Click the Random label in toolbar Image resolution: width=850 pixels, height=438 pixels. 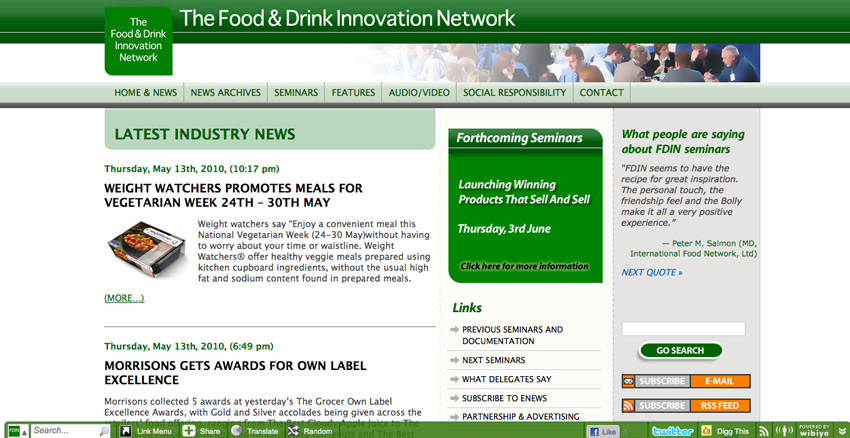pos(318,431)
